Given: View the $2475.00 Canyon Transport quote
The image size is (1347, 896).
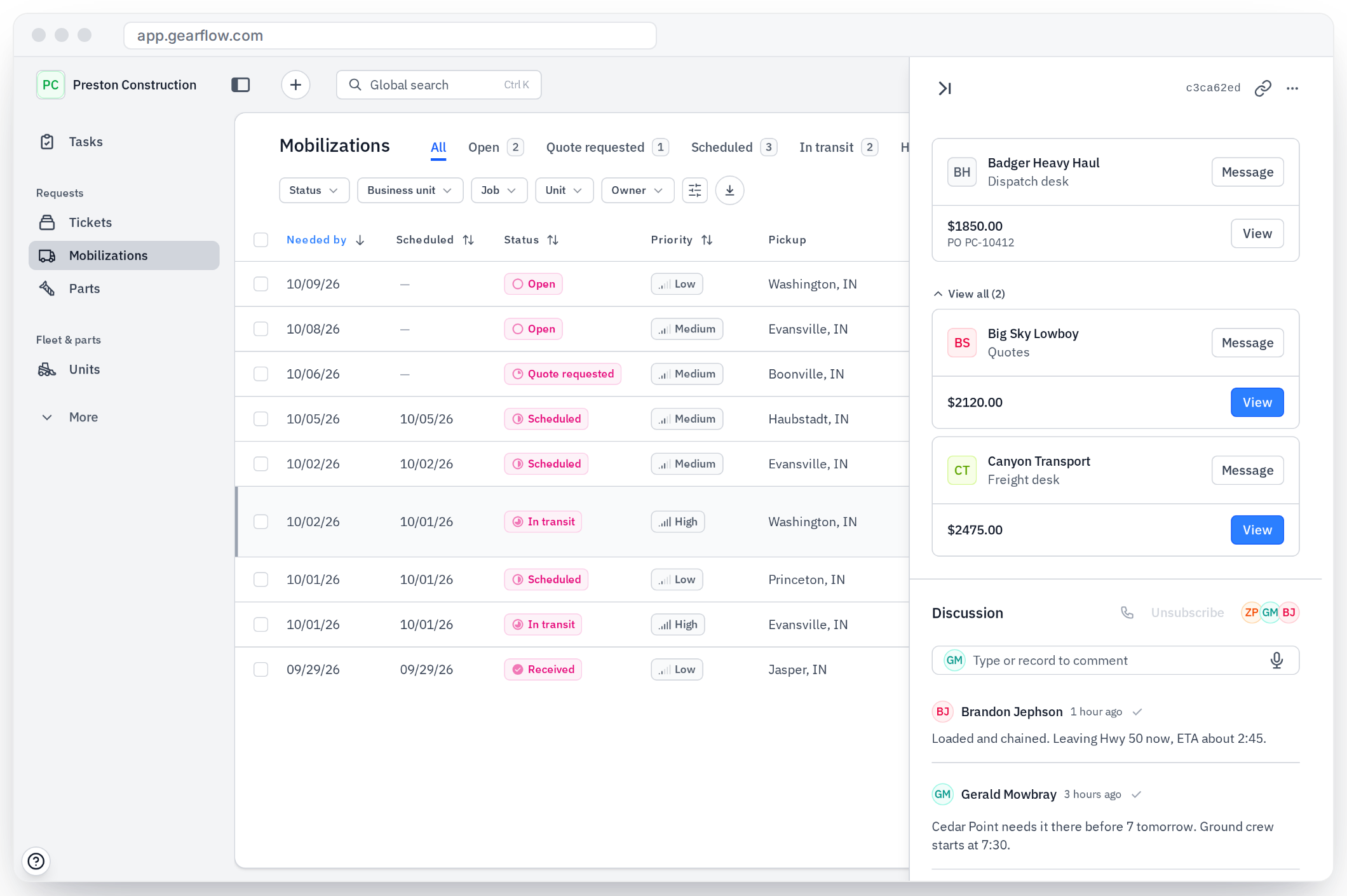Looking at the screenshot, I should 1257,530.
